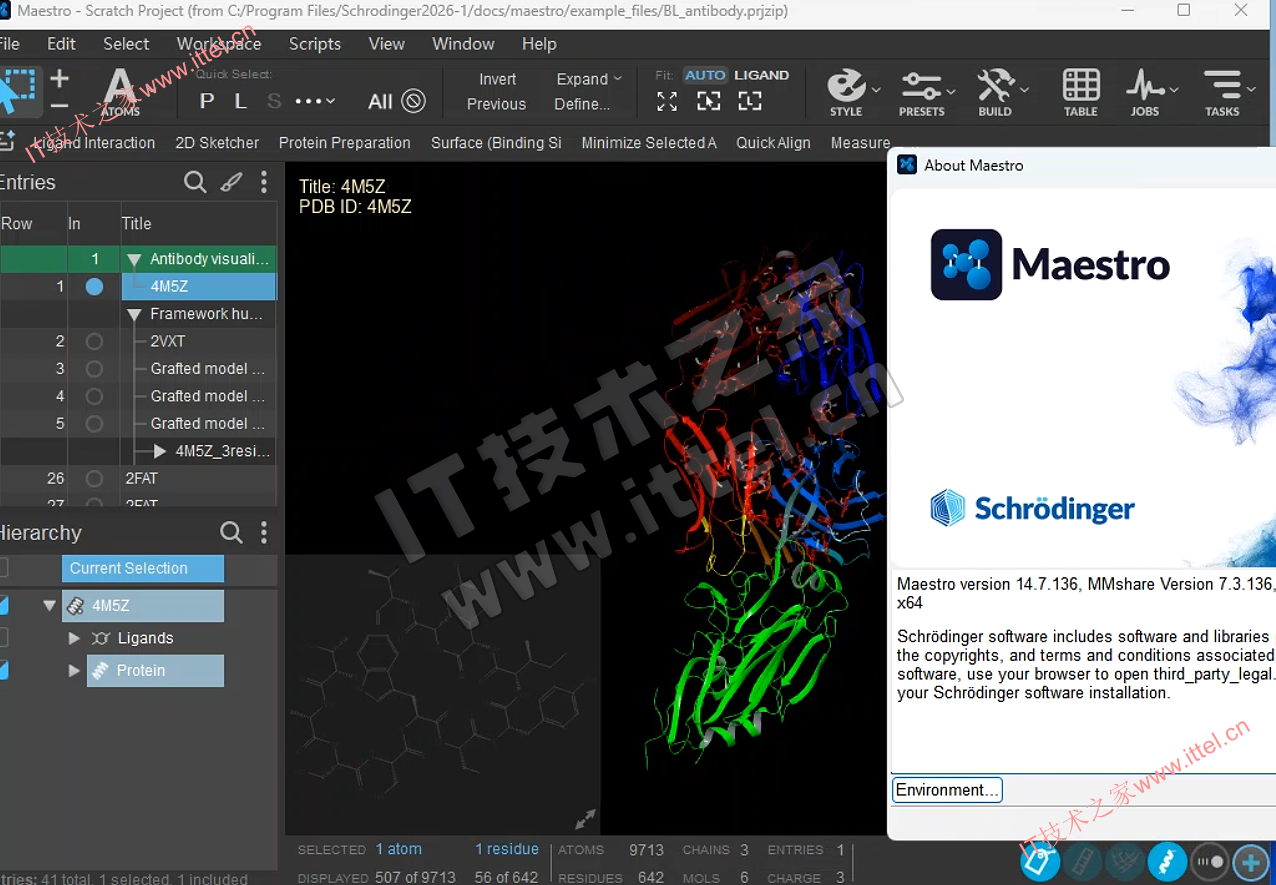
Task: Click the Environment... button
Action: coord(946,790)
